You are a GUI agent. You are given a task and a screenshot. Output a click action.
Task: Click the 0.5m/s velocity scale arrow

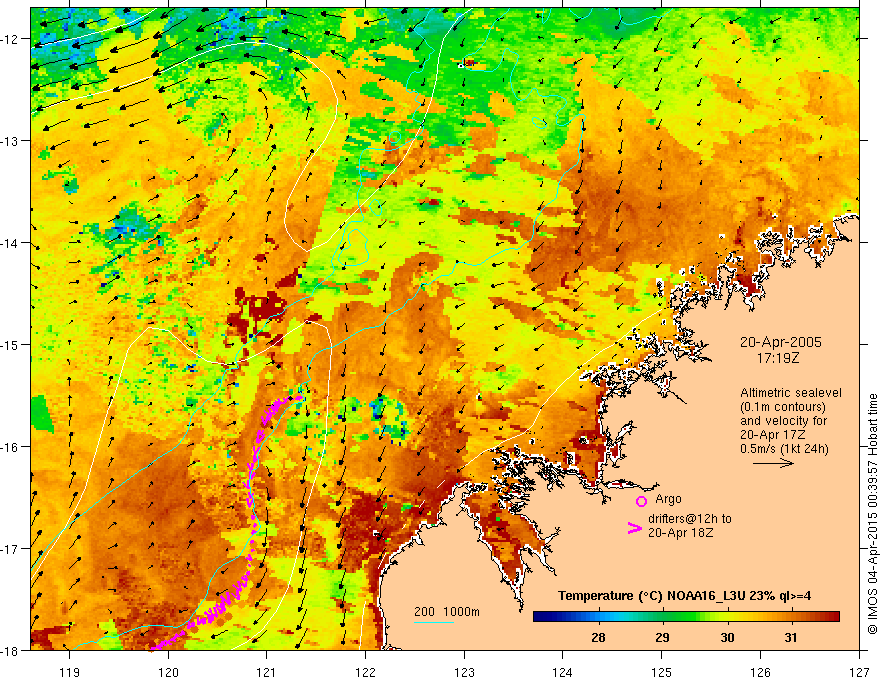(x=773, y=463)
